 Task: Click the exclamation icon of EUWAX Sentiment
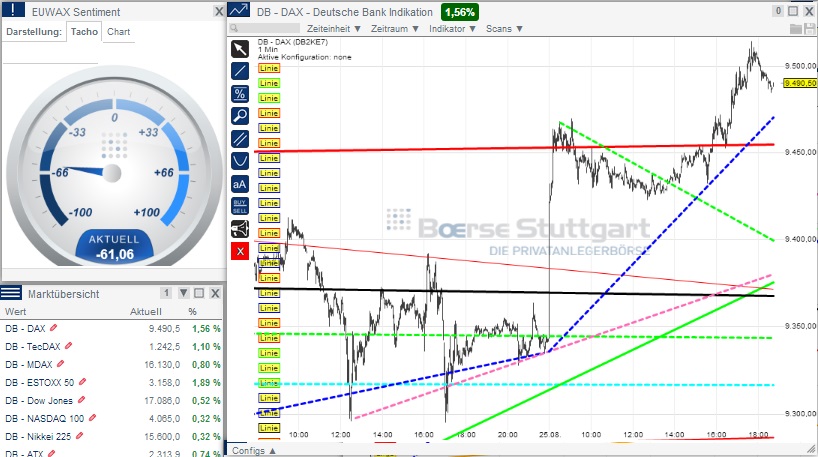[14, 10]
